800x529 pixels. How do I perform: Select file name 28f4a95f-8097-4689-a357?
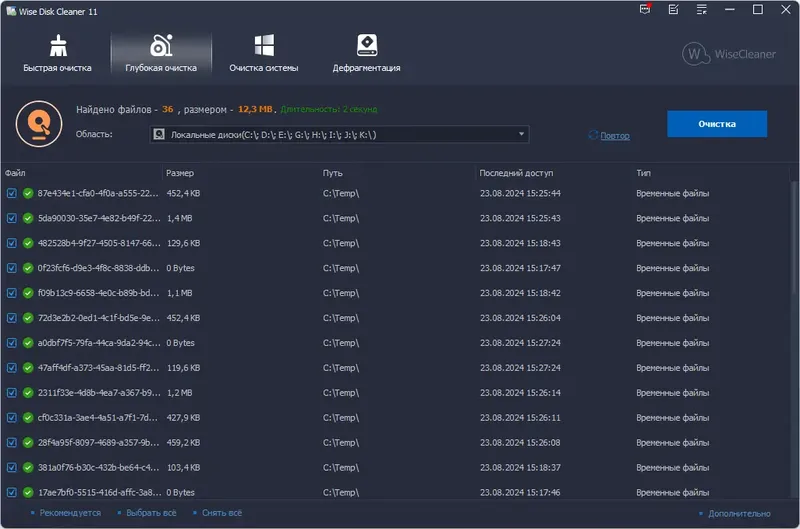point(98,443)
